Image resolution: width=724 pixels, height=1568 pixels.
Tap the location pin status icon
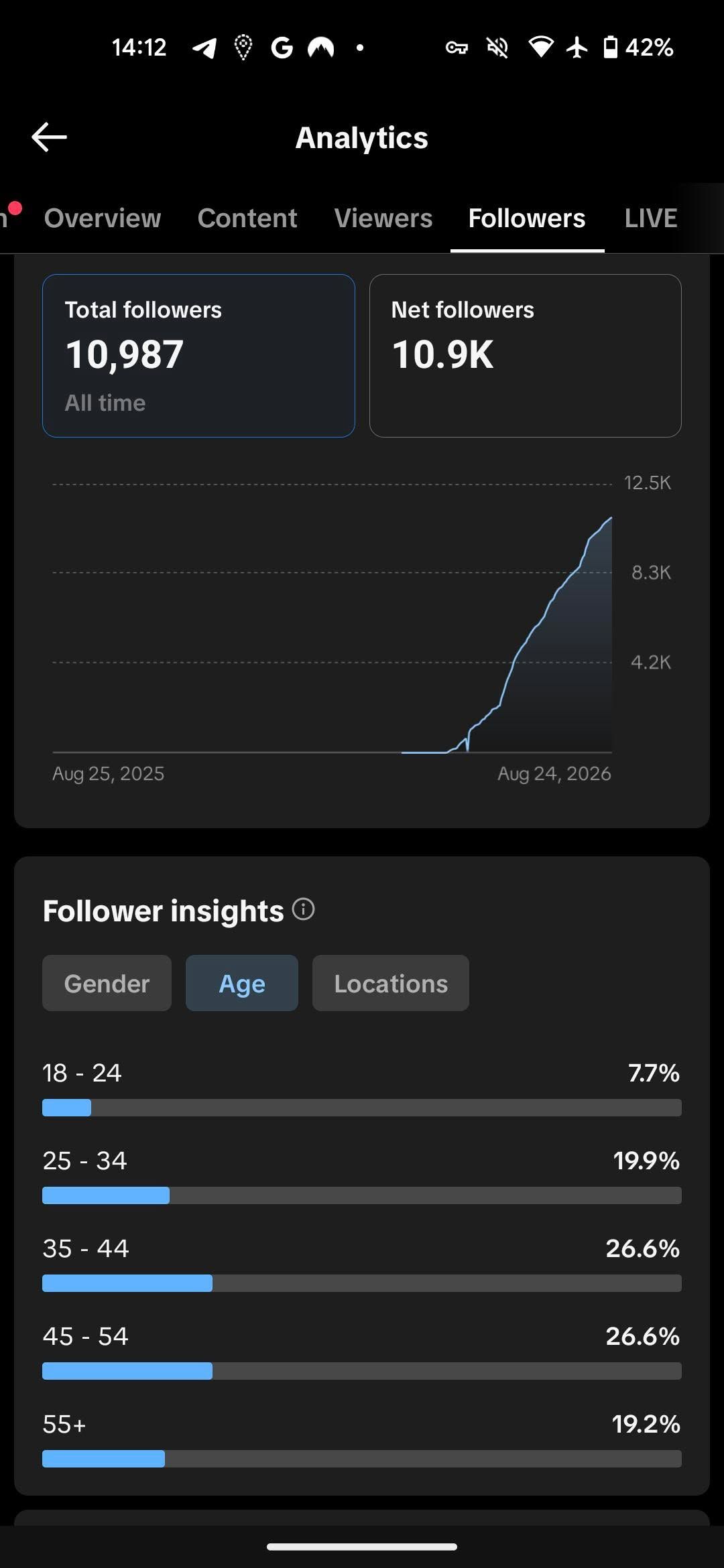(x=243, y=48)
